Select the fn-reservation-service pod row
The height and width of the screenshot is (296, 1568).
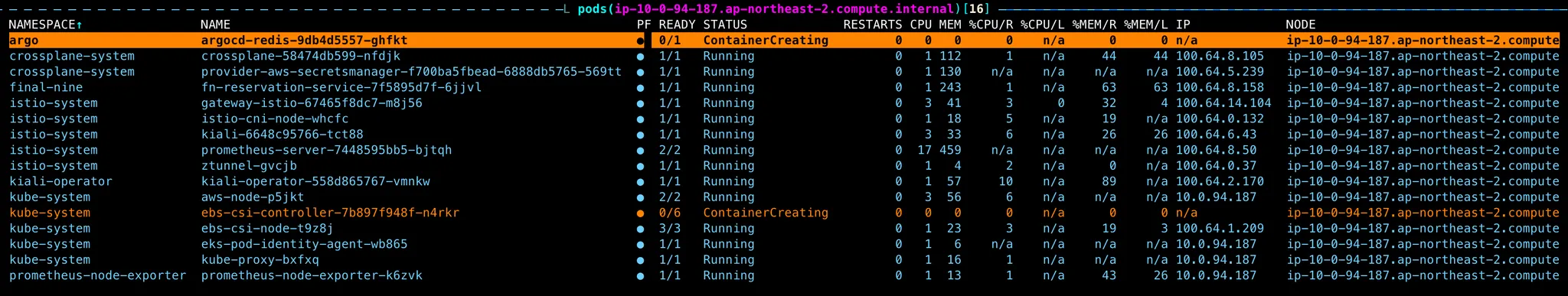pyautogui.click(x=784, y=88)
